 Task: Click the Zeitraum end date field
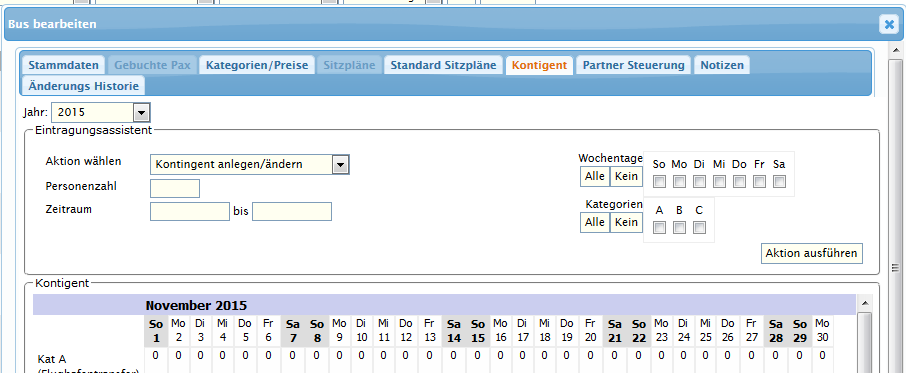(292, 211)
